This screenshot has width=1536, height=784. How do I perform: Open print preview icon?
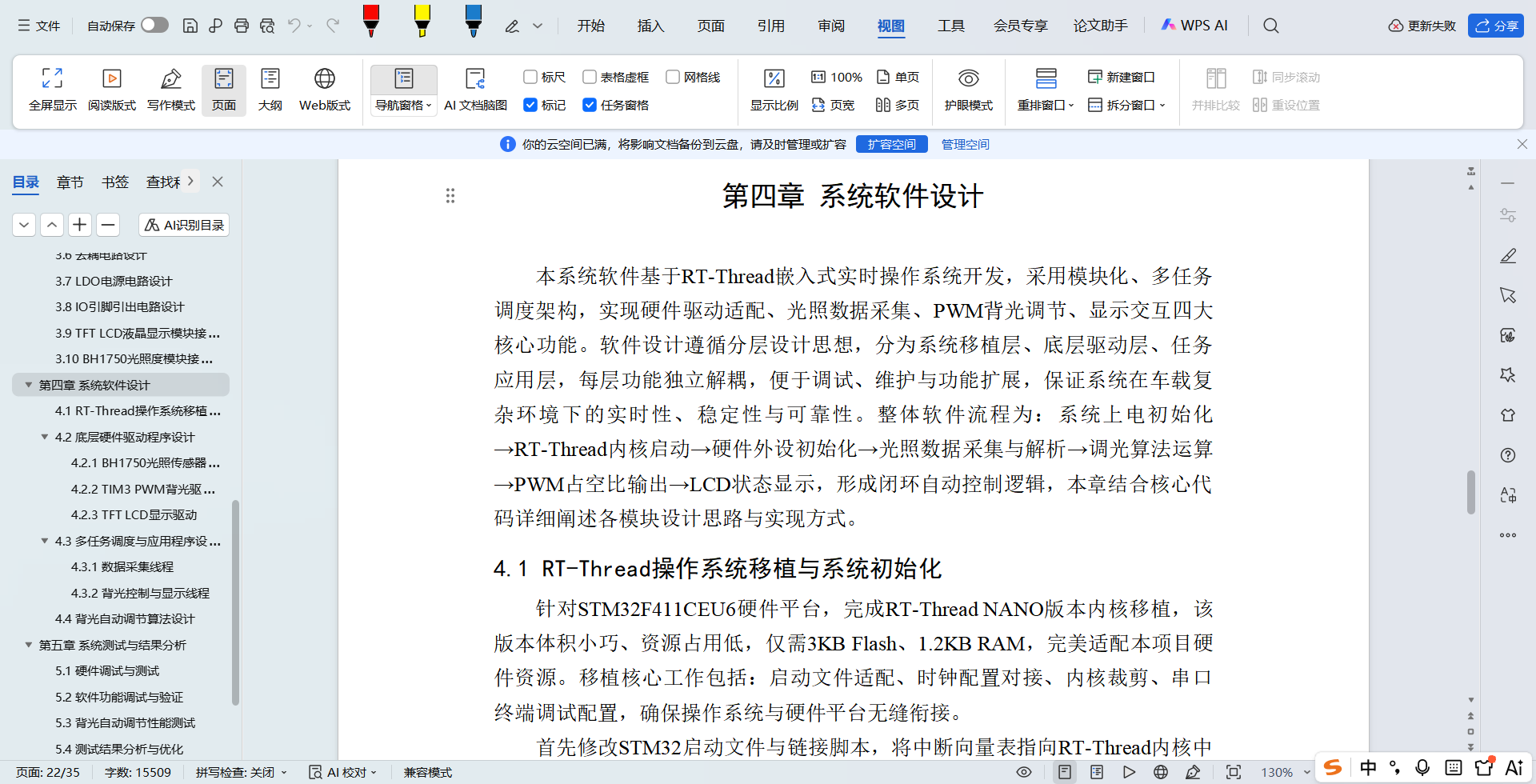(x=267, y=26)
